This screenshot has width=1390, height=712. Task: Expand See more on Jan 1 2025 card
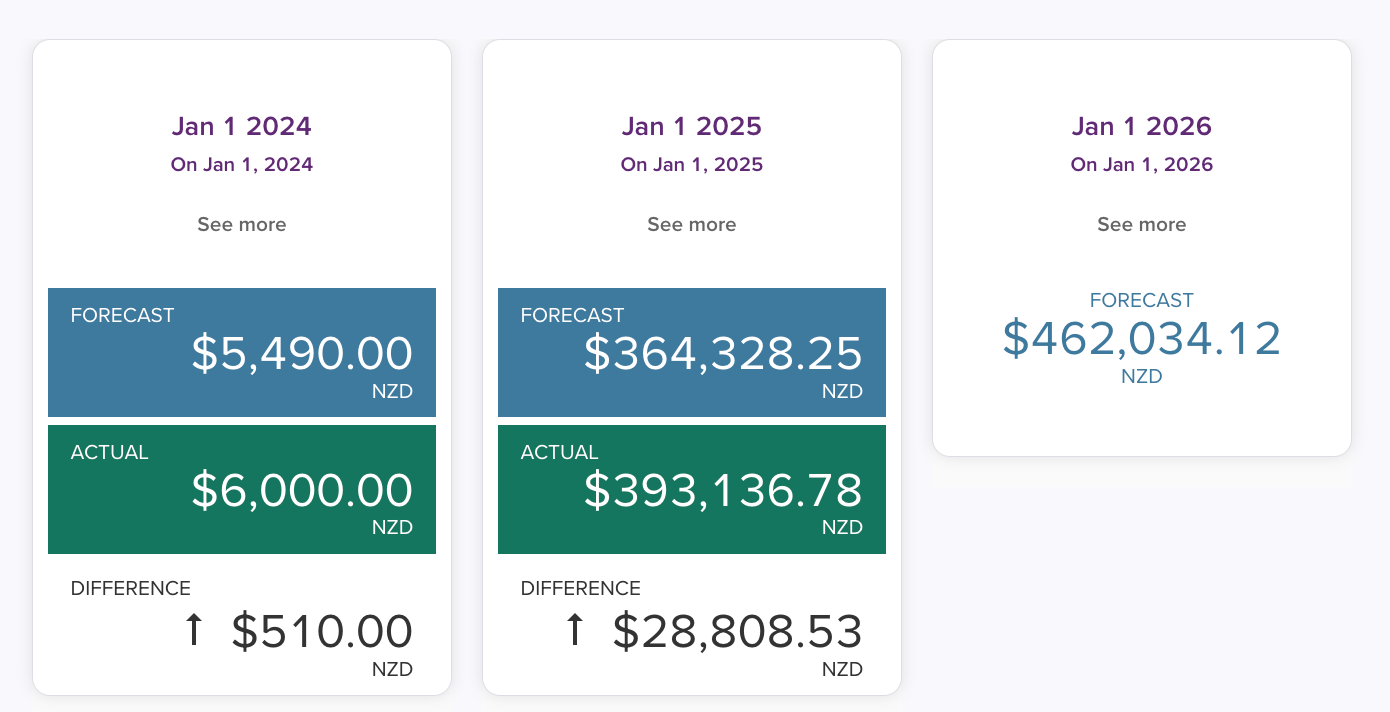(x=692, y=225)
